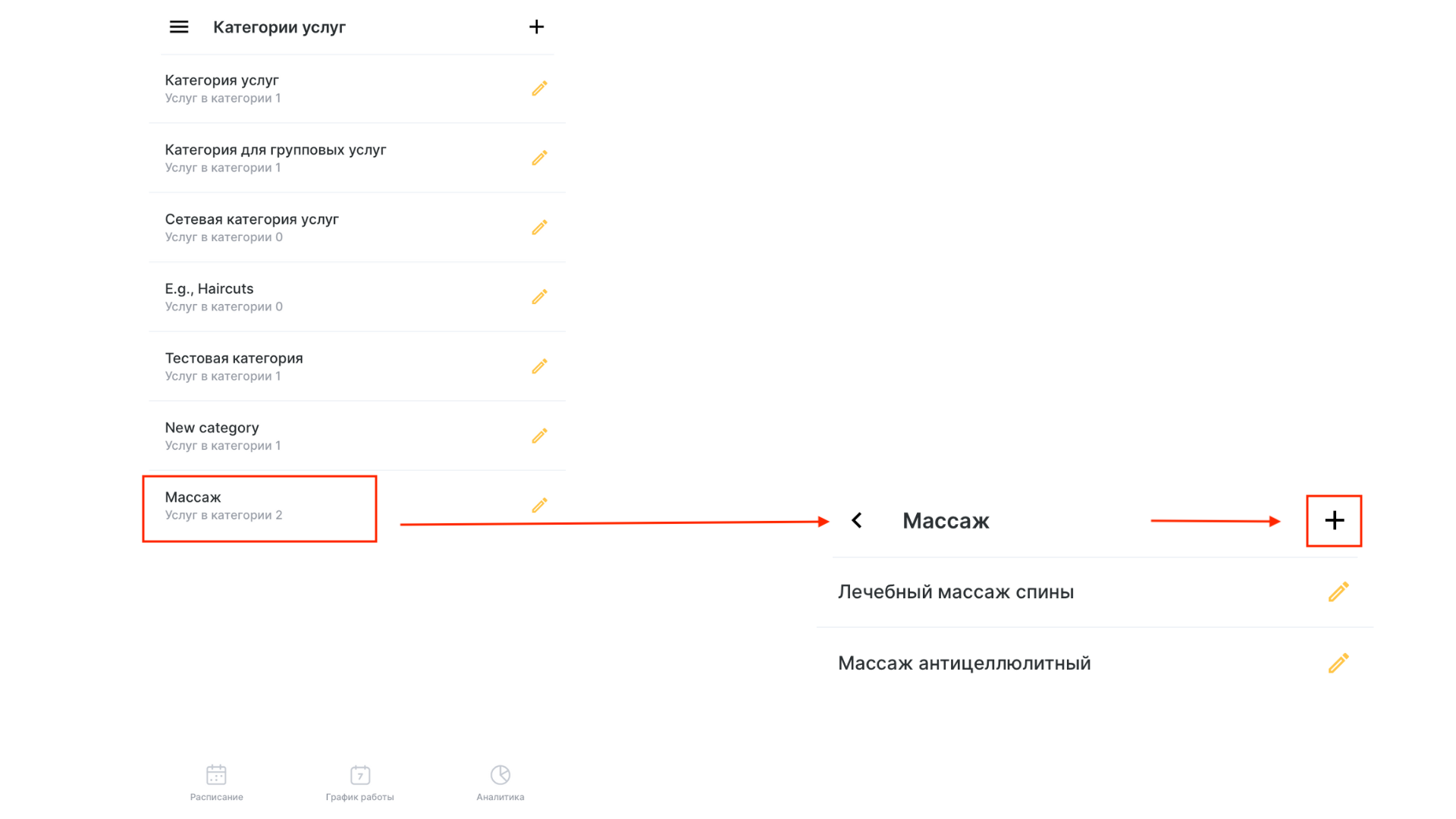Switch to the График работы tab
The width and height of the screenshot is (1456, 819).
click(360, 783)
